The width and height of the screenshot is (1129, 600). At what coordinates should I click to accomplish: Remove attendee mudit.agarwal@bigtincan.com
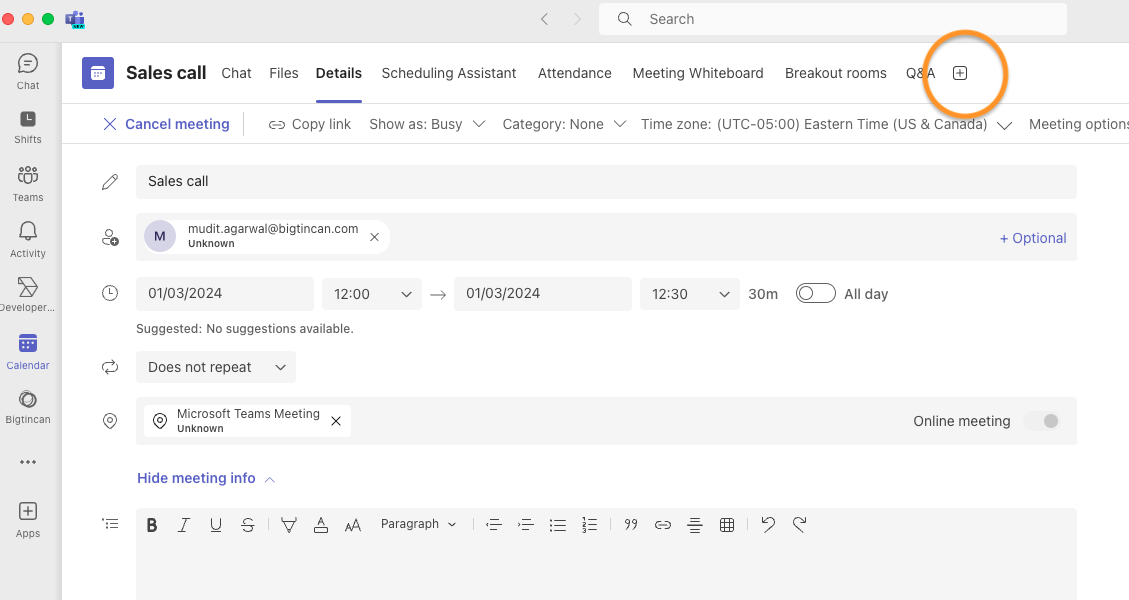click(x=374, y=237)
